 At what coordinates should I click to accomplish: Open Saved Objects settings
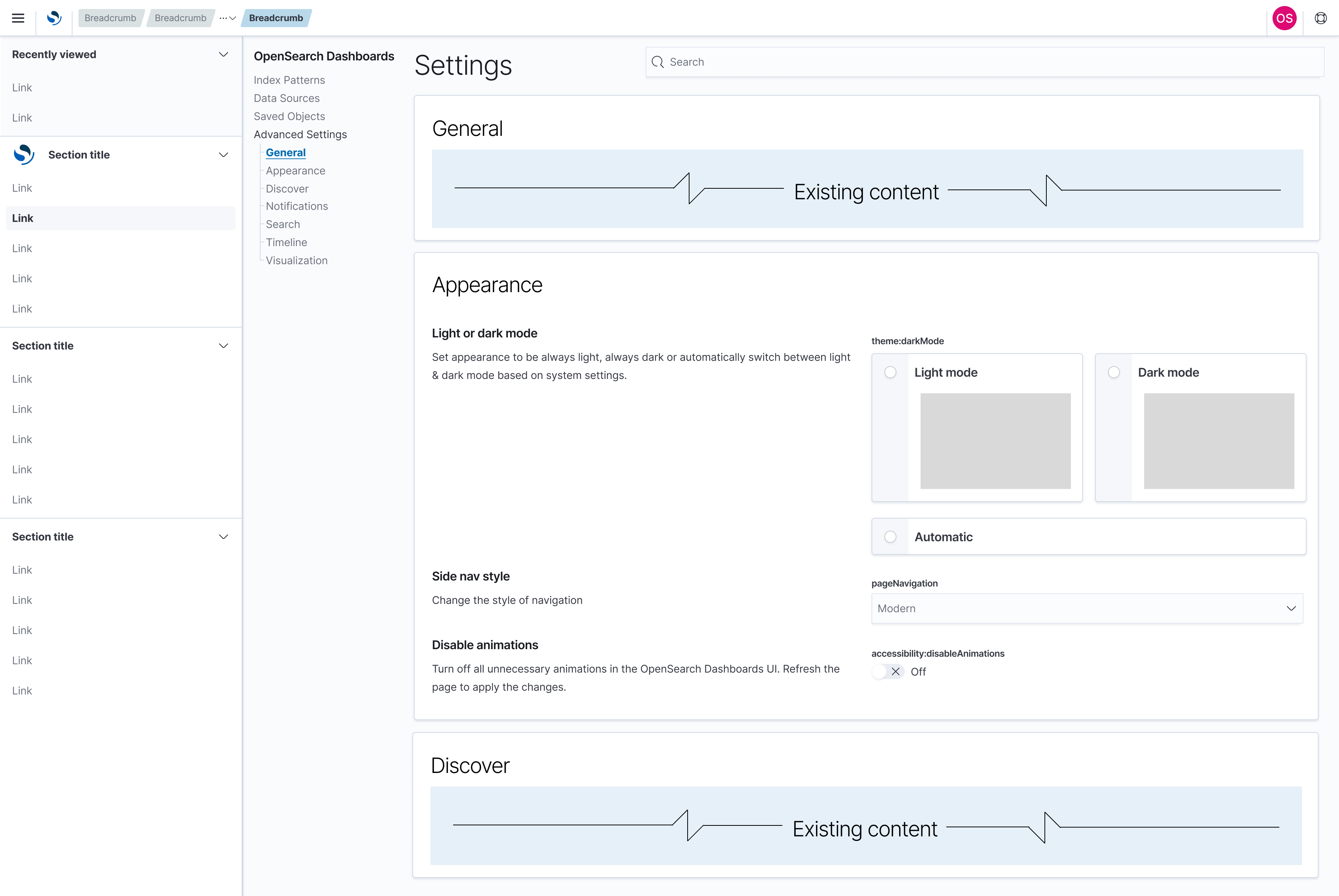tap(289, 116)
